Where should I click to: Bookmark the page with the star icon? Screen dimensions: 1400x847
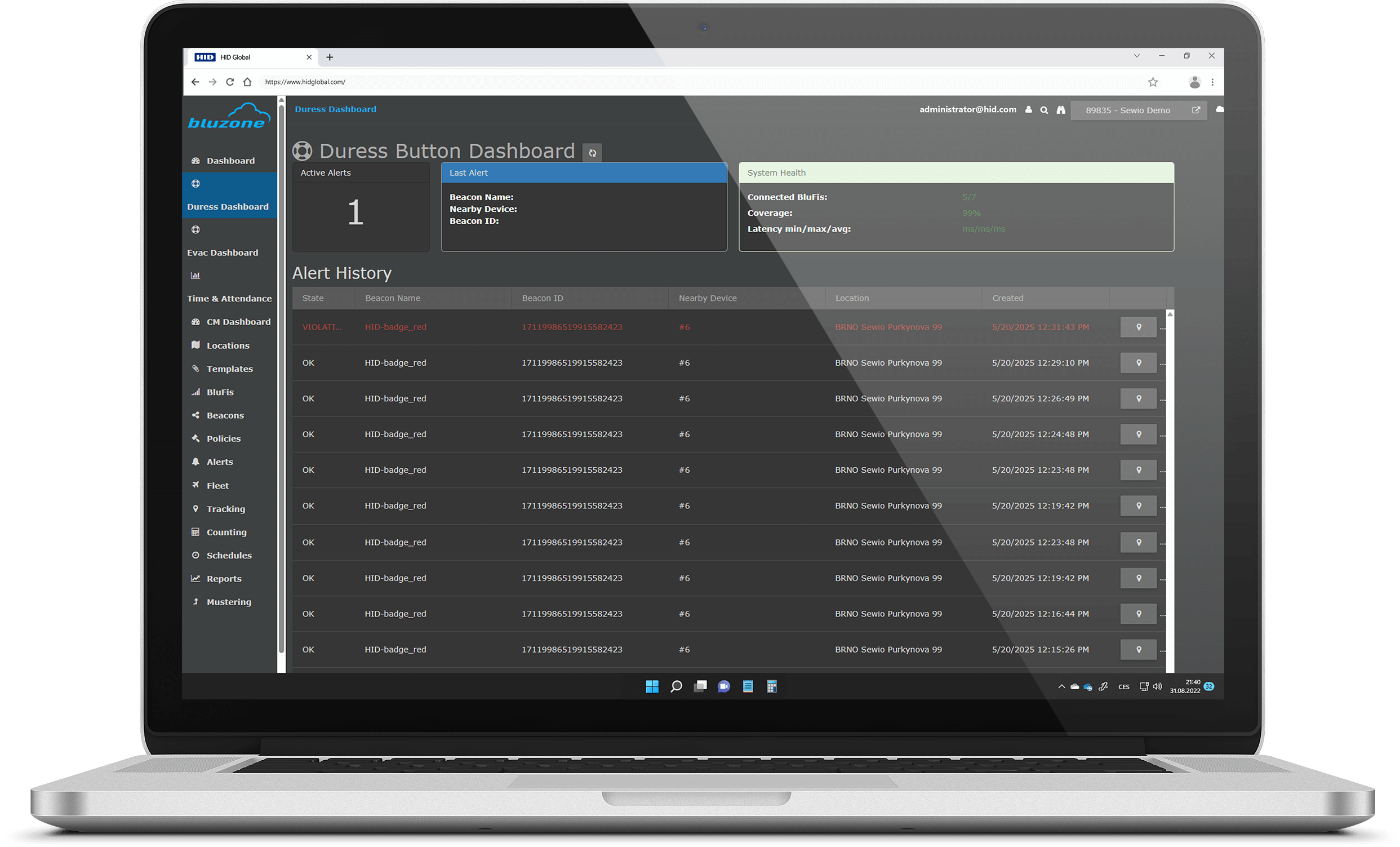1153,81
